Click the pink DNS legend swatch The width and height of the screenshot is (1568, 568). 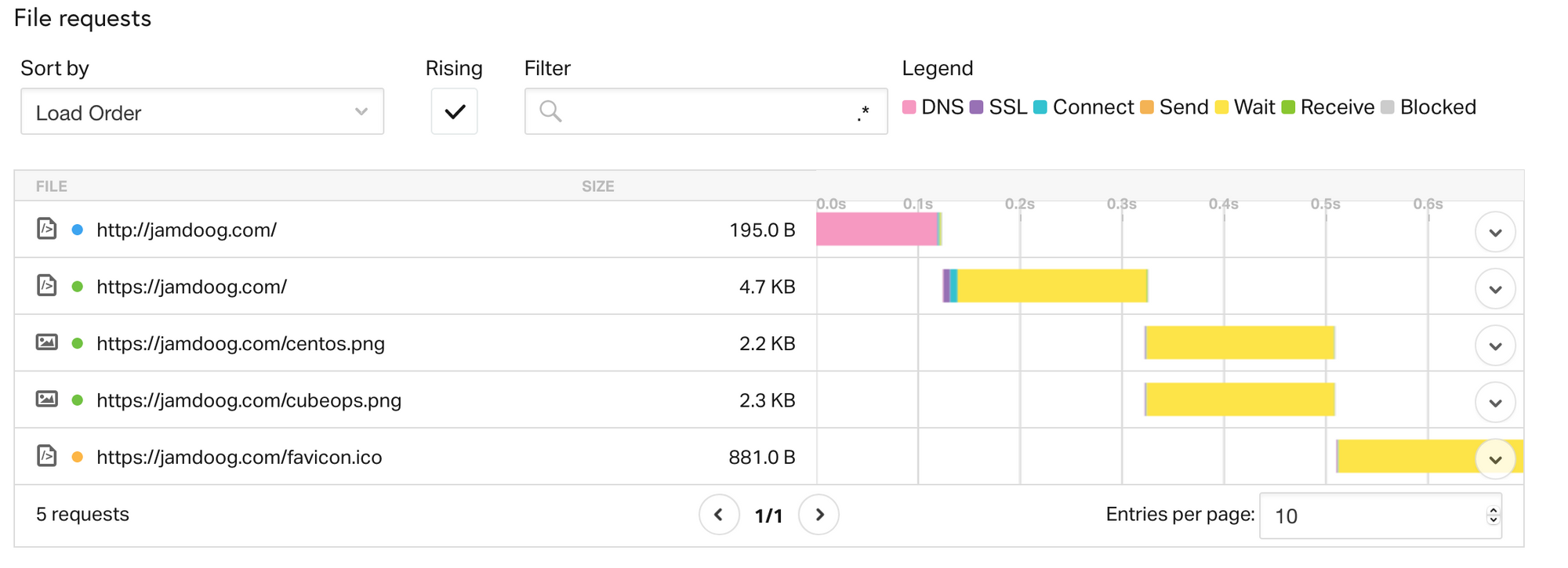click(x=909, y=107)
